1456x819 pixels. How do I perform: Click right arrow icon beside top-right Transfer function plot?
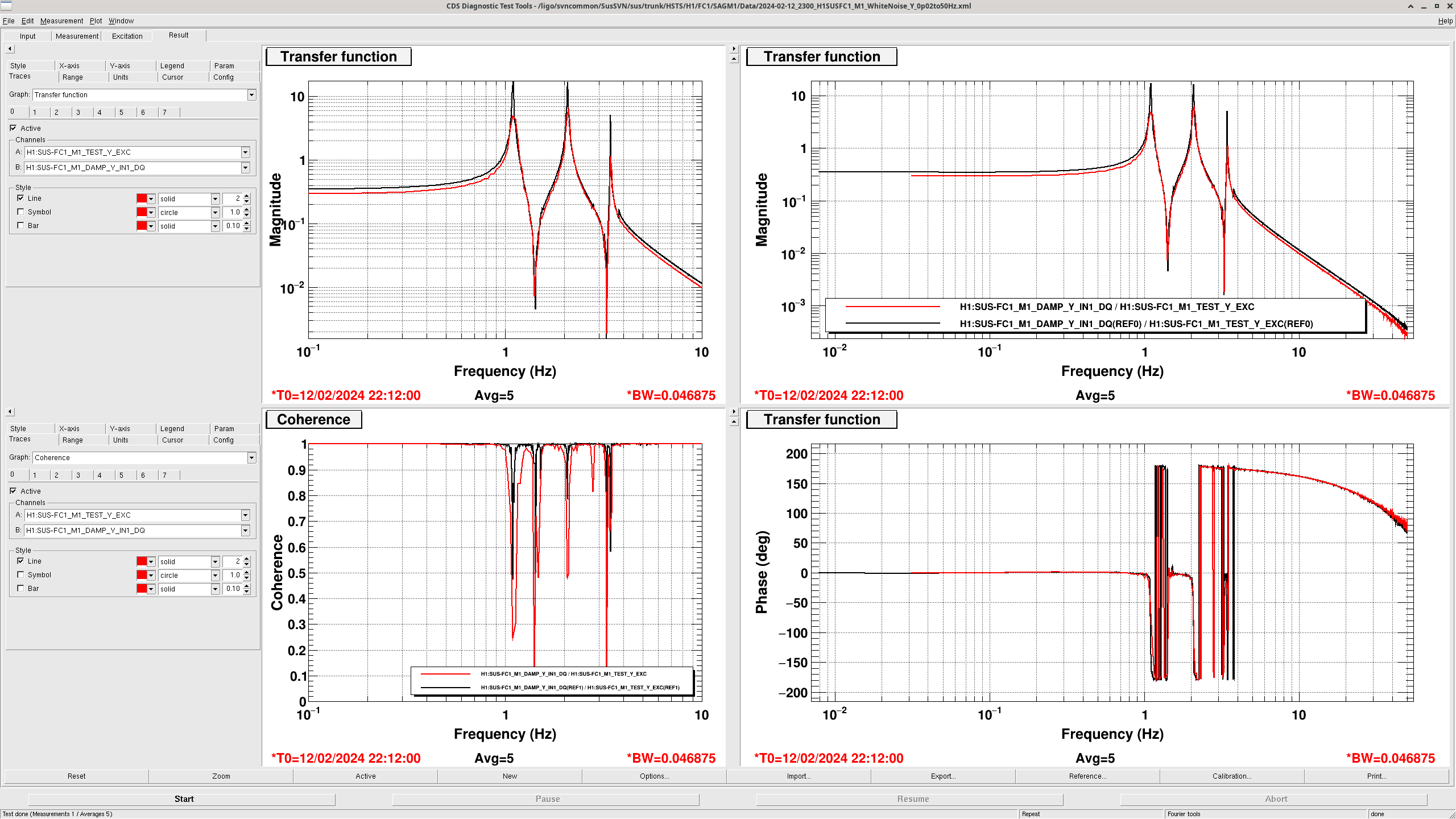pos(734,49)
